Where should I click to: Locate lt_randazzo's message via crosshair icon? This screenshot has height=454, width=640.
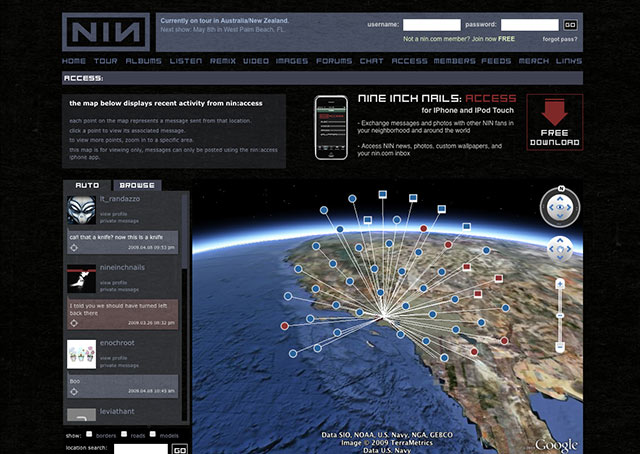74,247
